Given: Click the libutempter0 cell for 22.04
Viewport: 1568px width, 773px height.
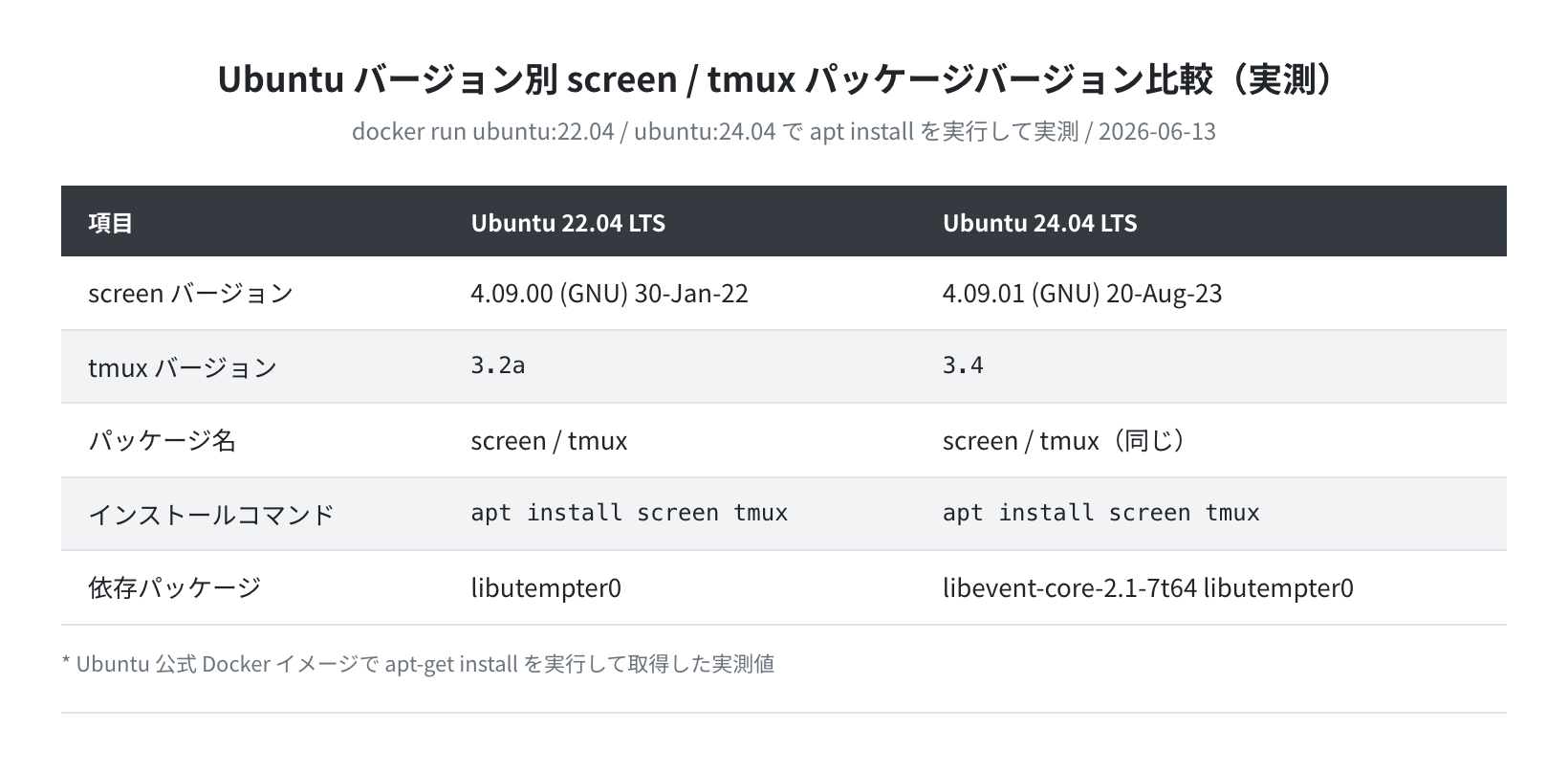Looking at the screenshot, I should [545, 587].
